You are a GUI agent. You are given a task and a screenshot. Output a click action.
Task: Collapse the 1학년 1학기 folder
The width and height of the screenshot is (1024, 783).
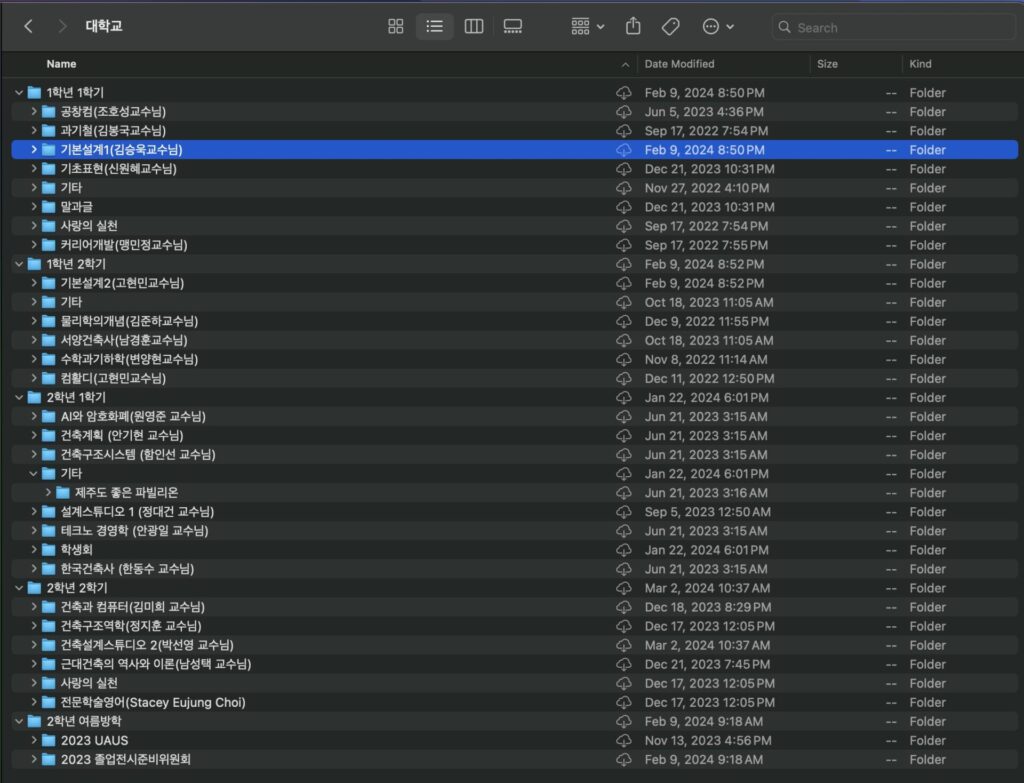pos(19,93)
